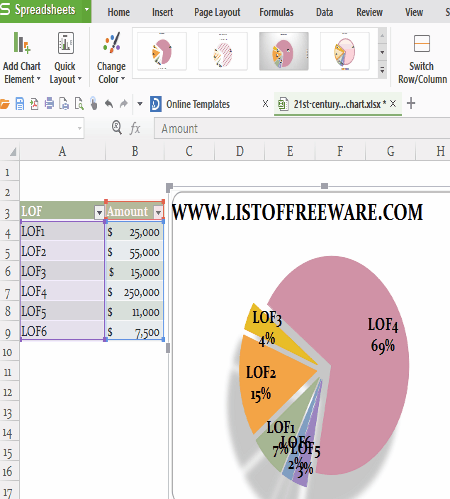Expand the quick access toolbar customize arrow
Screen dimensions: 450x499
[x=140, y=104]
